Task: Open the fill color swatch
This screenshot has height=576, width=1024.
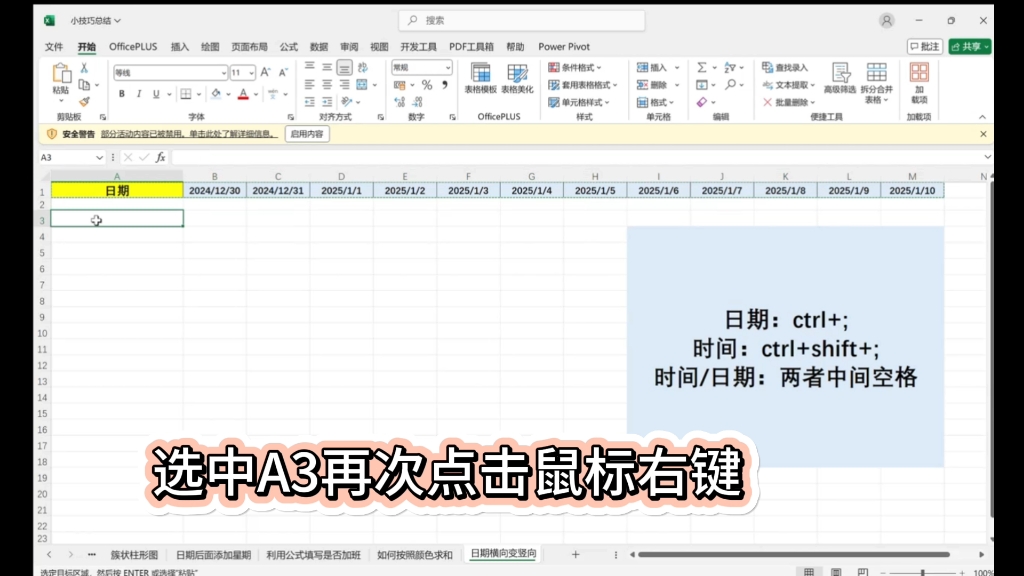Action: pyautogui.click(x=215, y=94)
